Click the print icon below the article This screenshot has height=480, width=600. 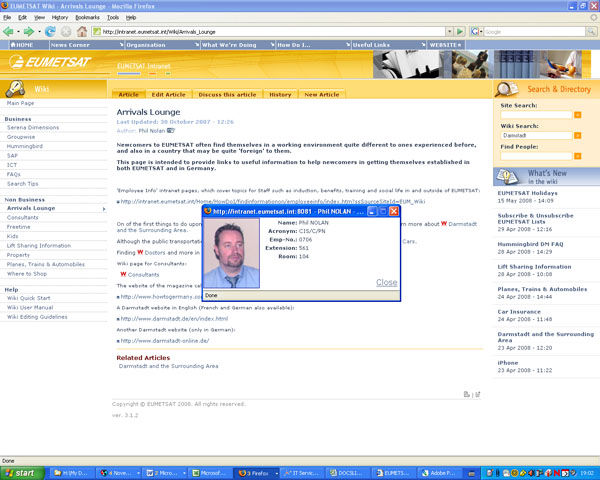click(466, 394)
